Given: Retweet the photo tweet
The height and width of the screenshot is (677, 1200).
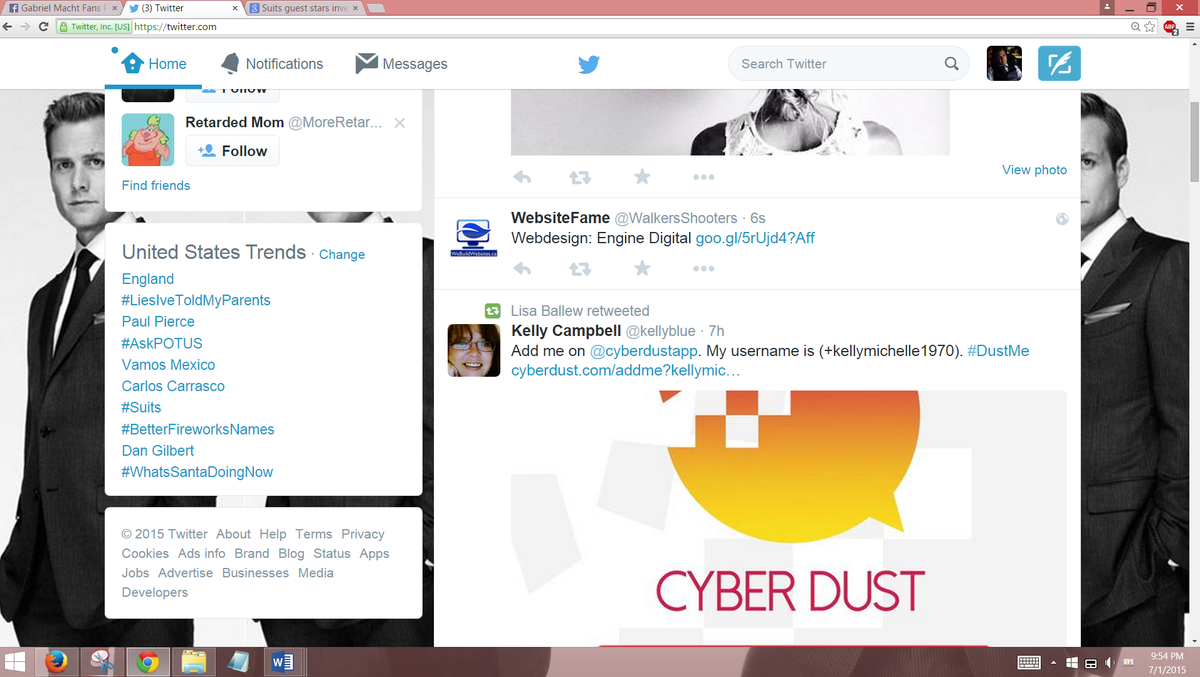Looking at the screenshot, I should pos(580,177).
